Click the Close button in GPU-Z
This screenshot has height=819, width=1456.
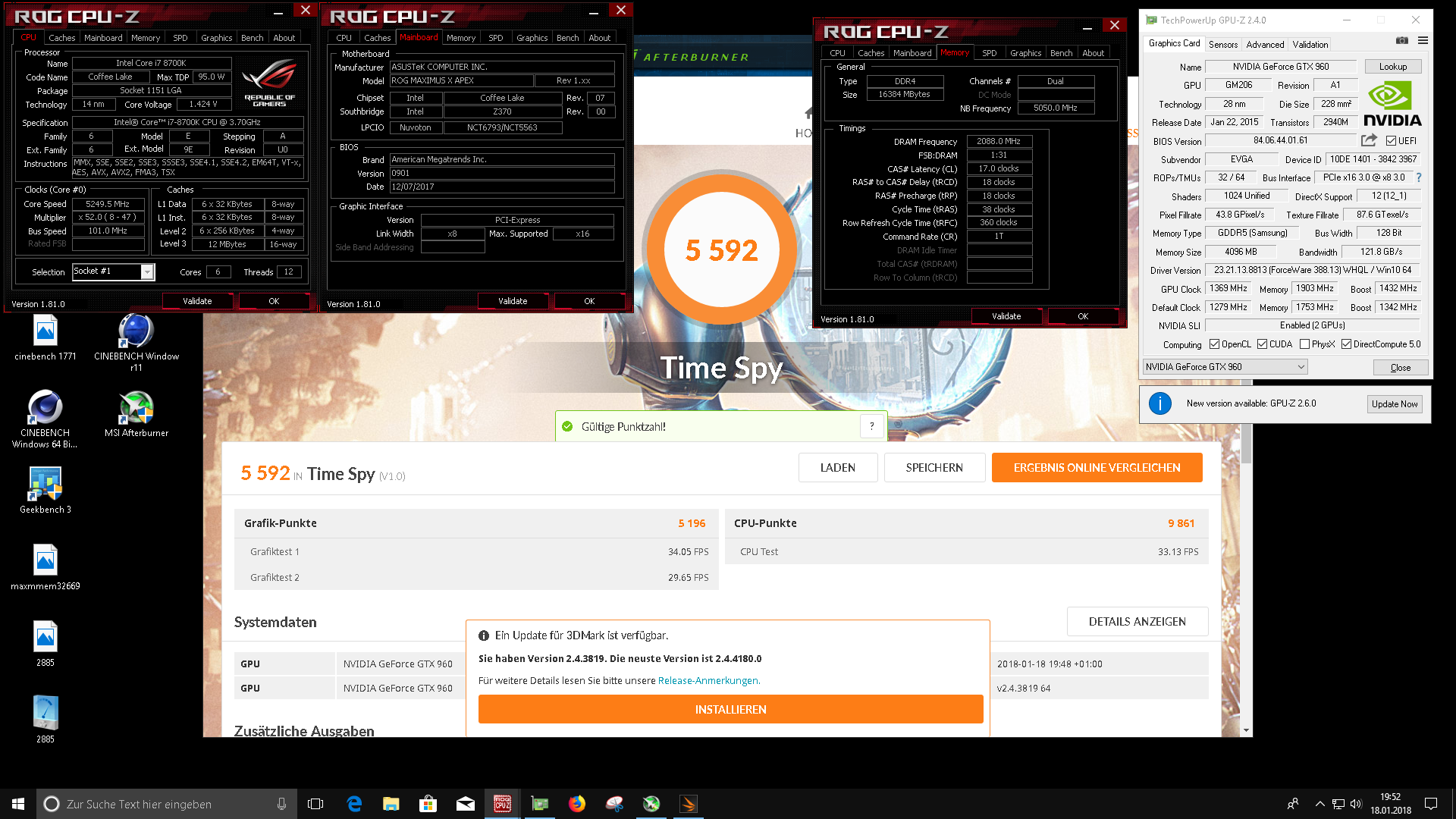[x=1400, y=367]
